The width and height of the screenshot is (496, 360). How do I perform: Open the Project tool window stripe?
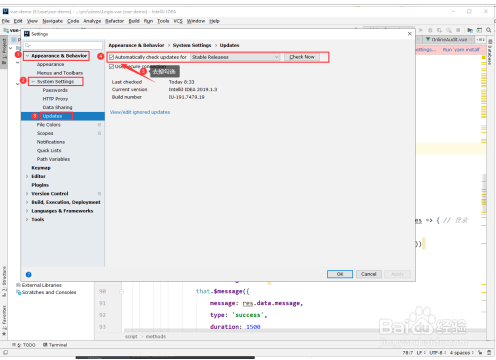(x=4, y=53)
